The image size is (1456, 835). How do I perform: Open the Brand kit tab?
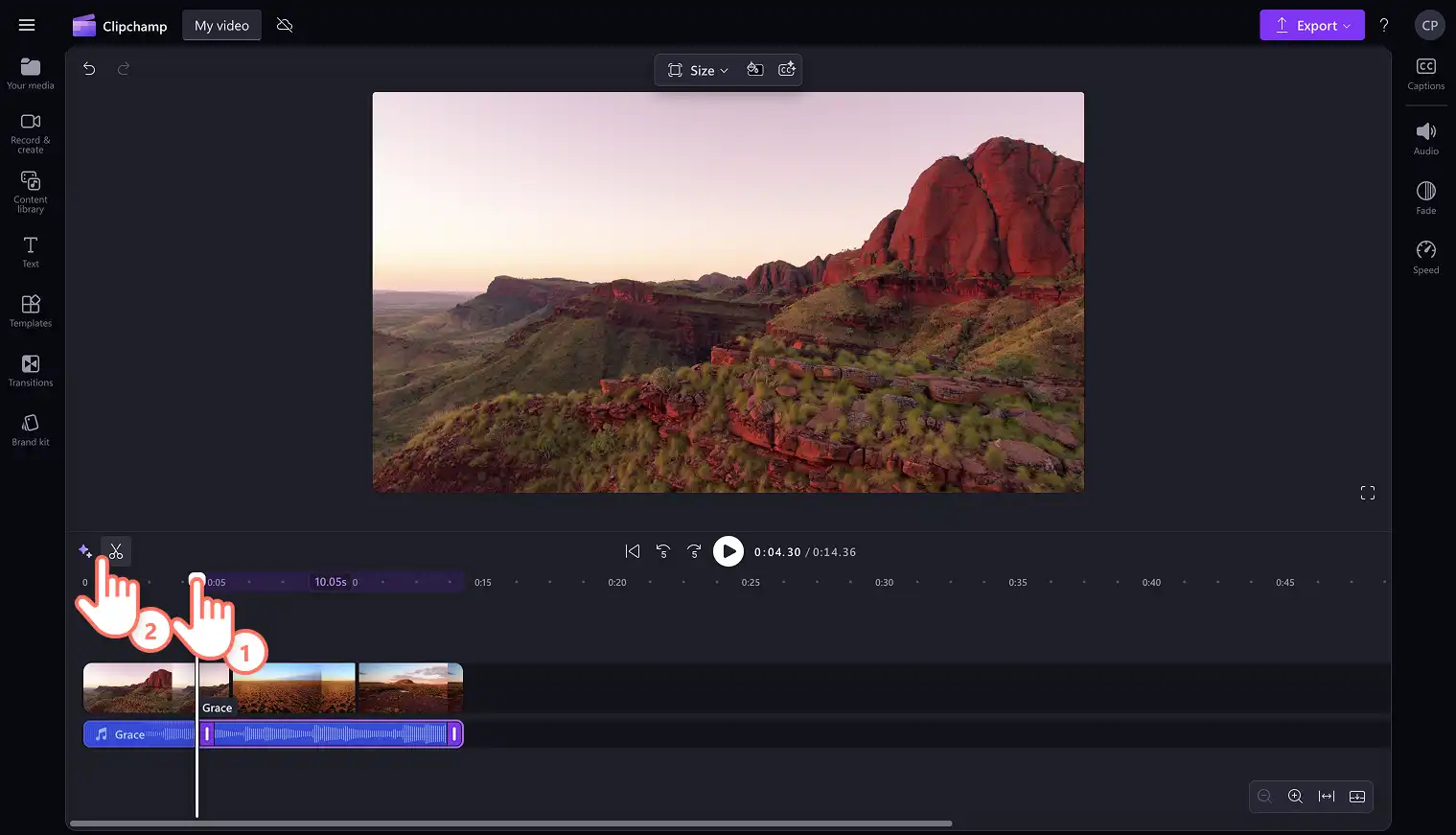tap(31, 429)
